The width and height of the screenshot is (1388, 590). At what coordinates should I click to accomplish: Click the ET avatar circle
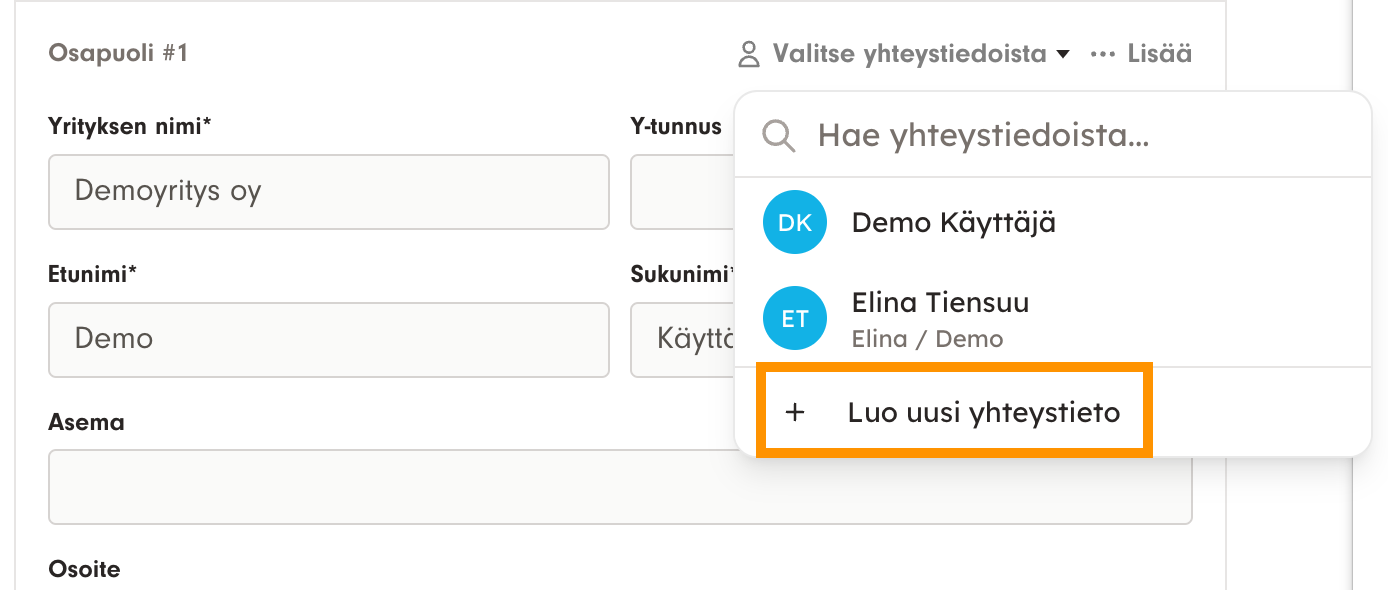(x=795, y=319)
